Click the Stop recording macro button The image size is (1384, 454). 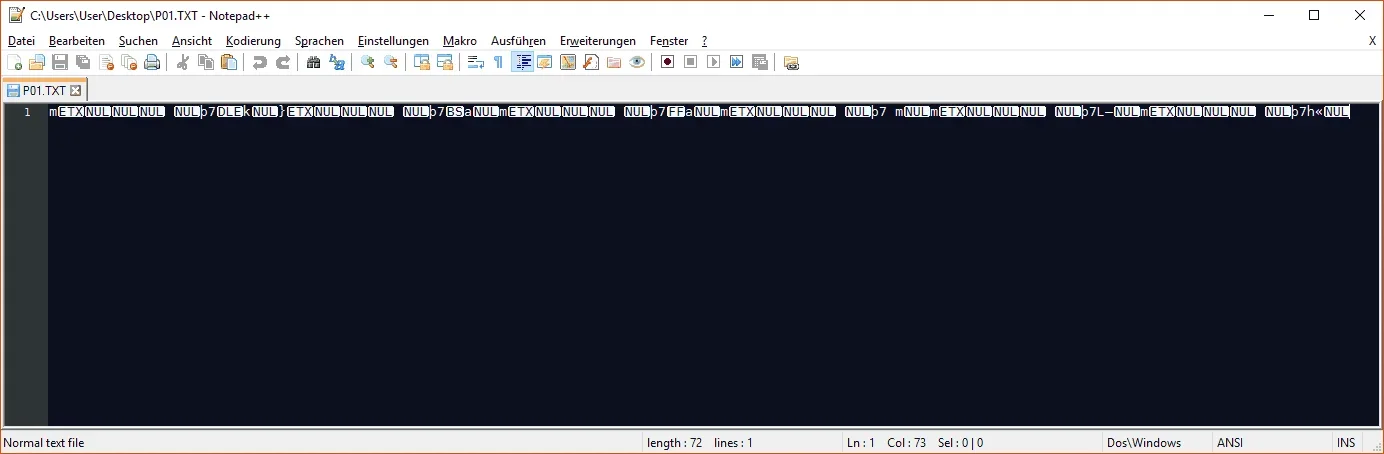coord(690,62)
